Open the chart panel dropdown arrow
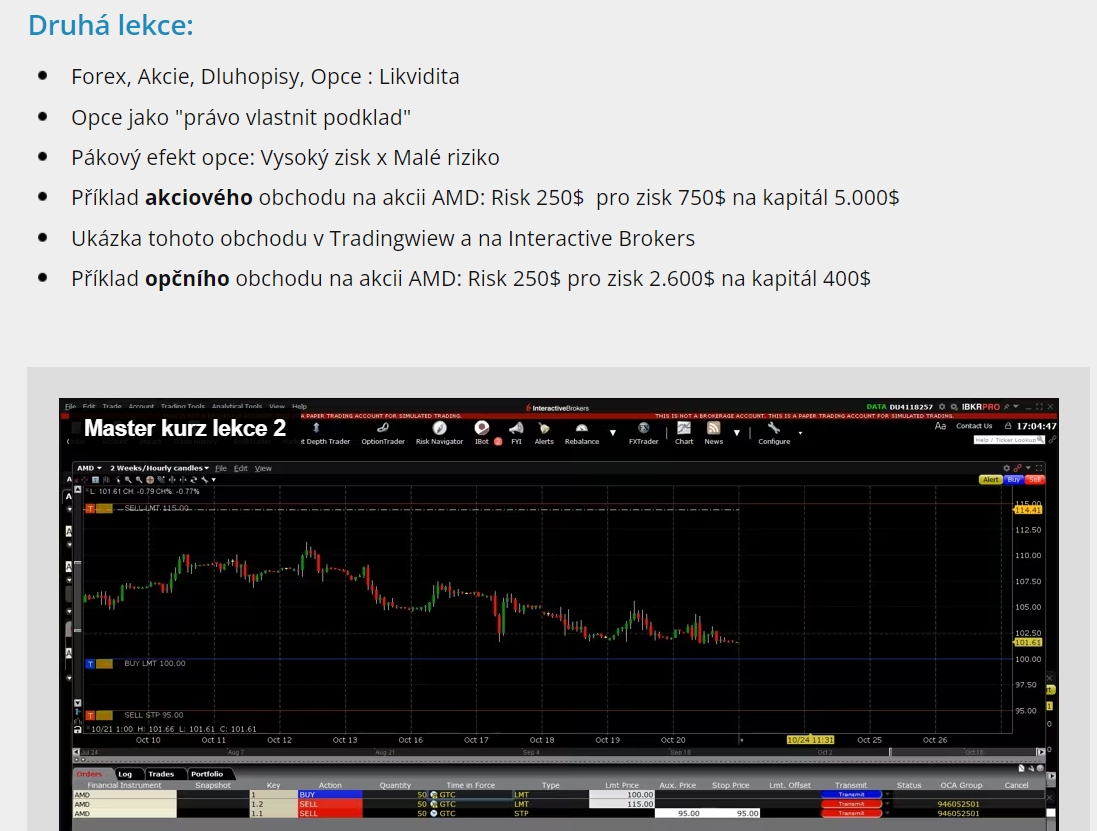 [x=1028, y=468]
